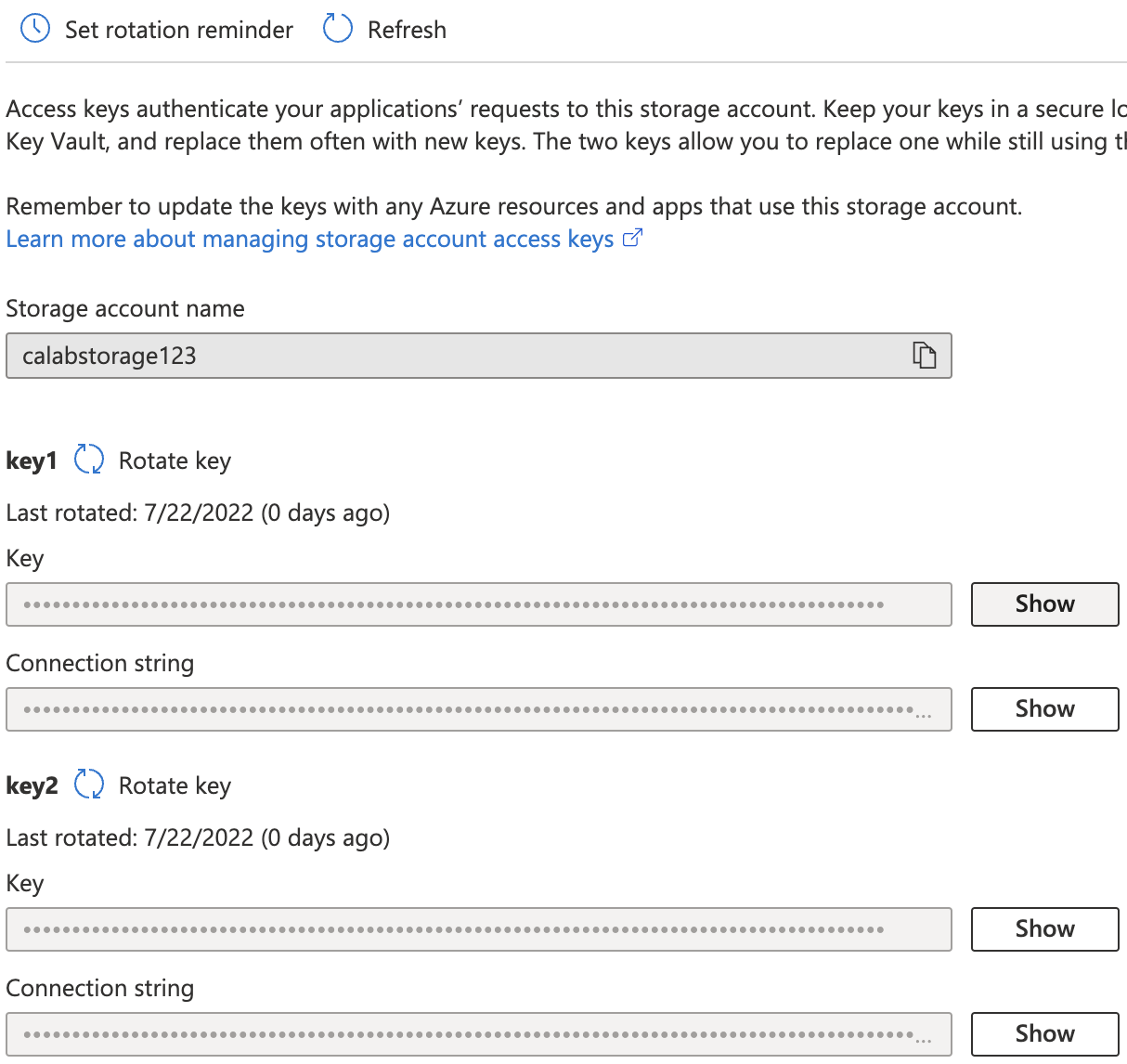The image size is (1127, 1064).
Task: Show the key1 Key value
Action: pos(1045,604)
